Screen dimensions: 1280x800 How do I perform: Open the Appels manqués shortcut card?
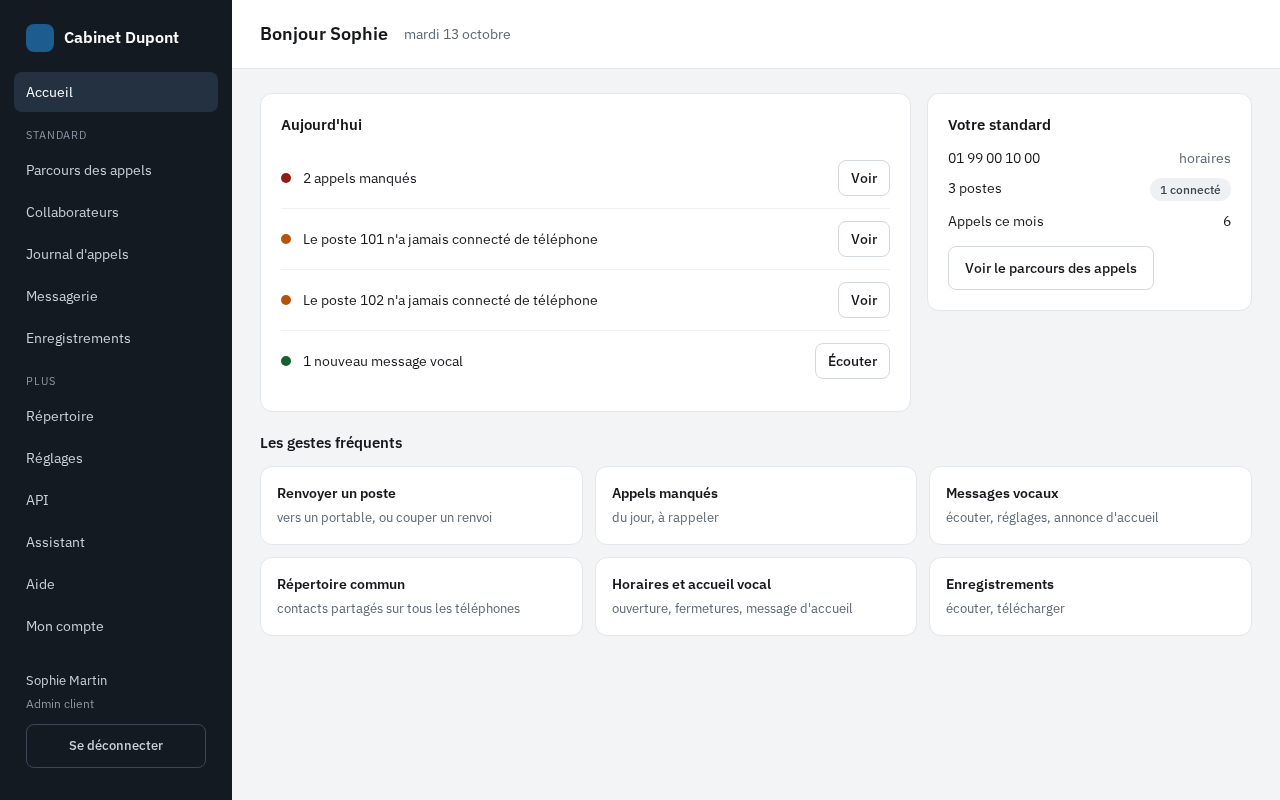coord(756,505)
